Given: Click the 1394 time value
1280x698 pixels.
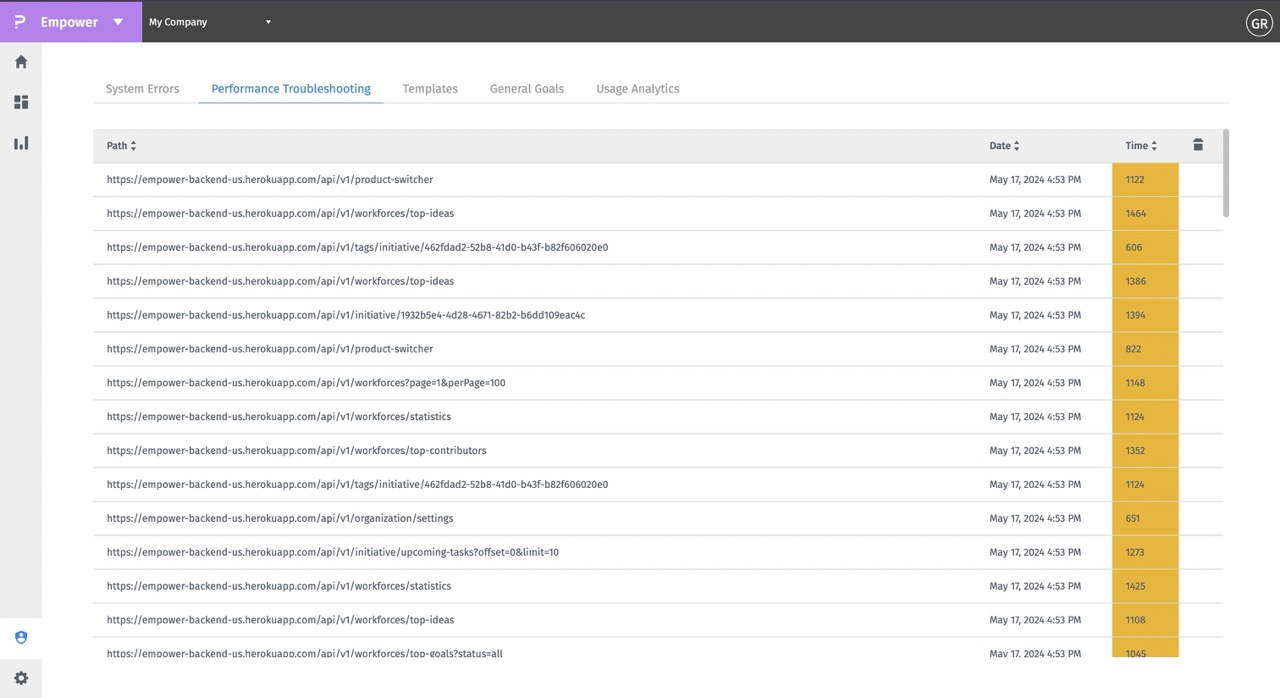Looking at the screenshot, I should click(1135, 316).
